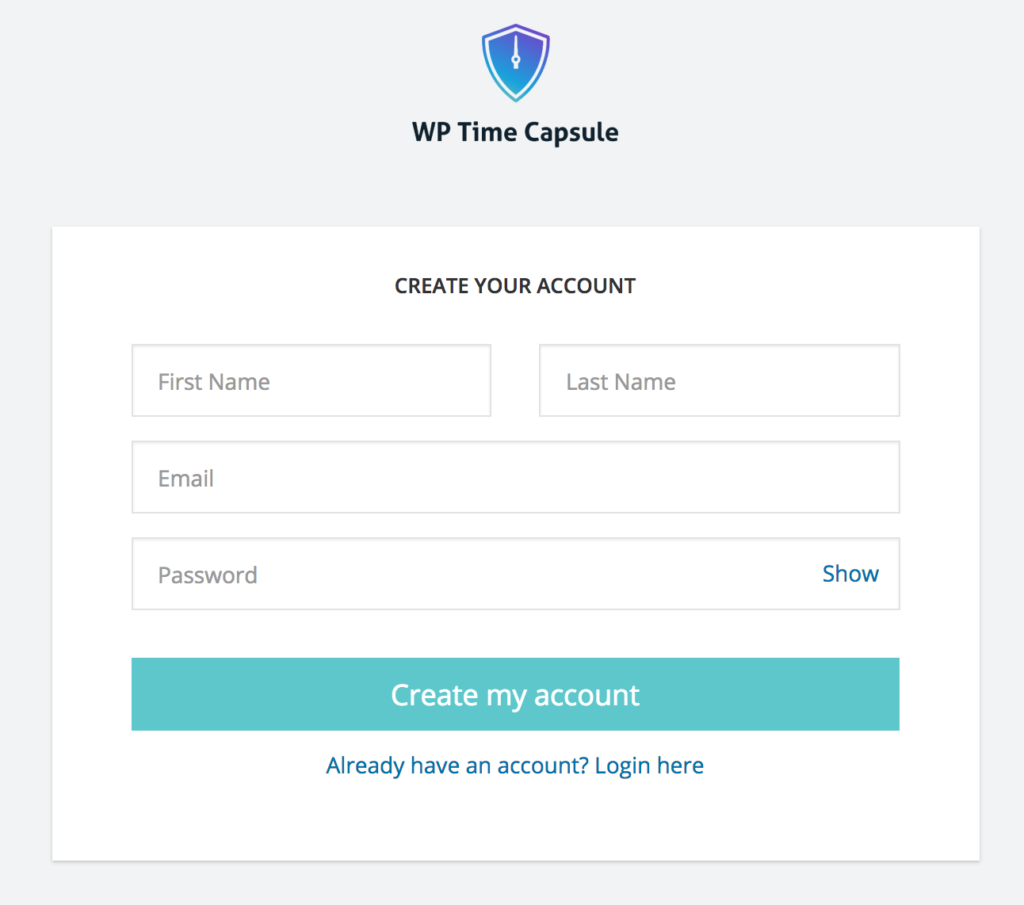Image resolution: width=1024 pixels, height=905 pixels.
Task: Click into the Email field
Action: (515, 478)
